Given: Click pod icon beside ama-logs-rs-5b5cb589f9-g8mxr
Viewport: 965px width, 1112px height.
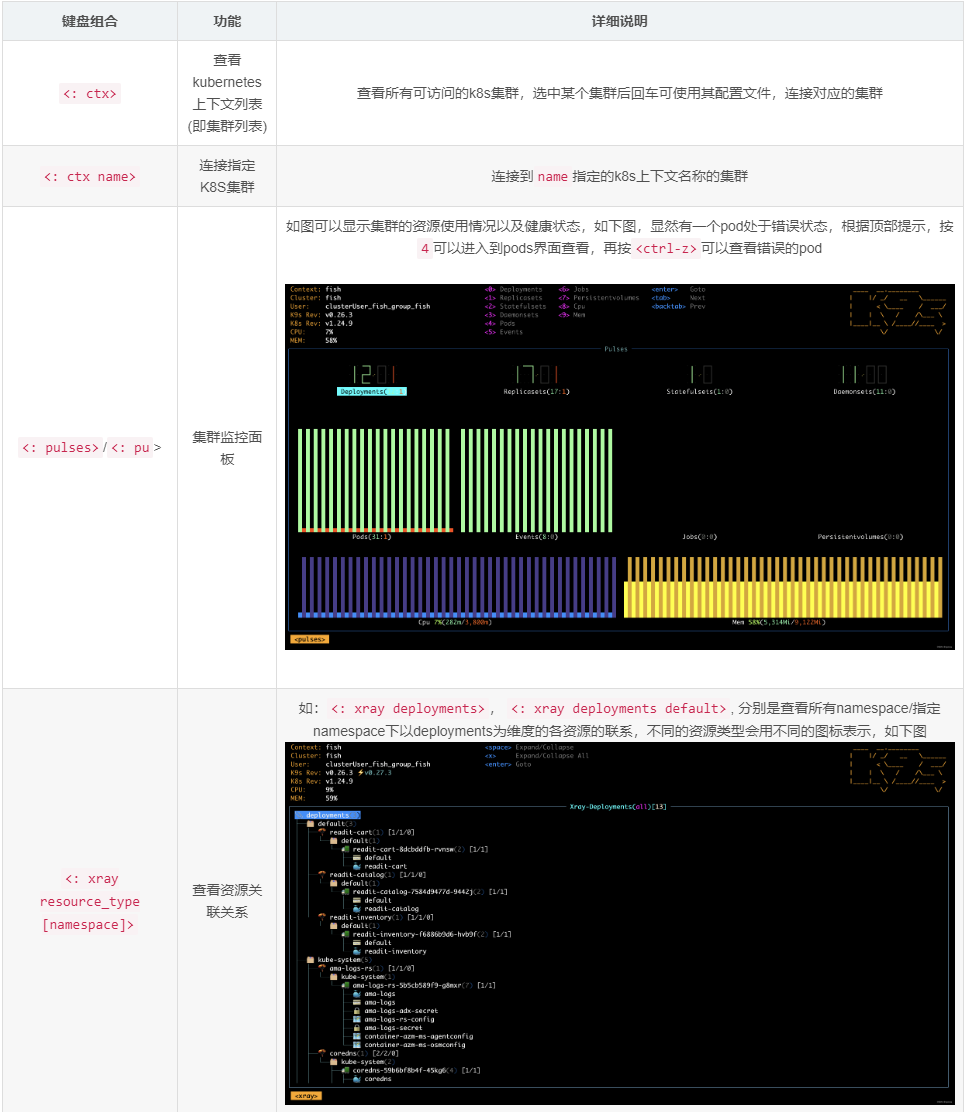Looking at the screenshot, I should tap(345, 986).
